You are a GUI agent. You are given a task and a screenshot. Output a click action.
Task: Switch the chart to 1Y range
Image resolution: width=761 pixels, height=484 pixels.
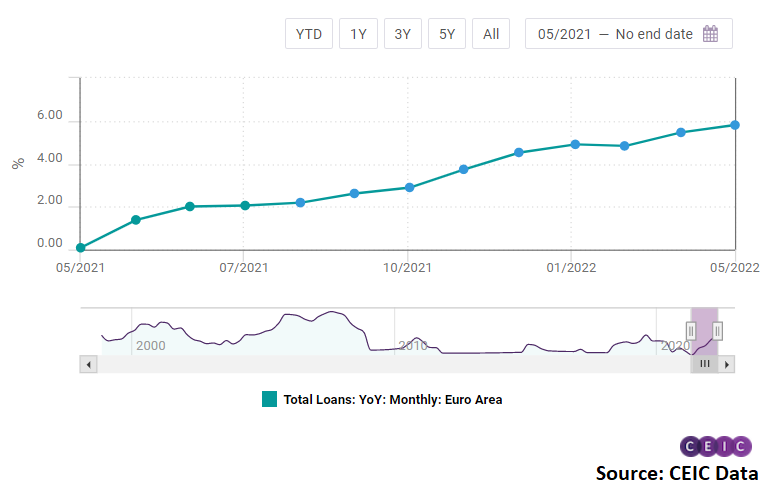[x=358, y=34]
